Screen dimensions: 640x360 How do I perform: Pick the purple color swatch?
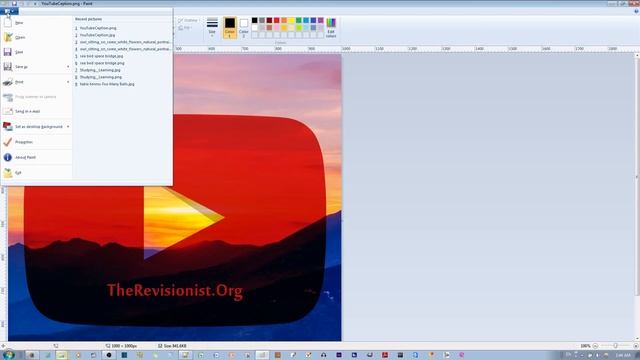(321, 20)
